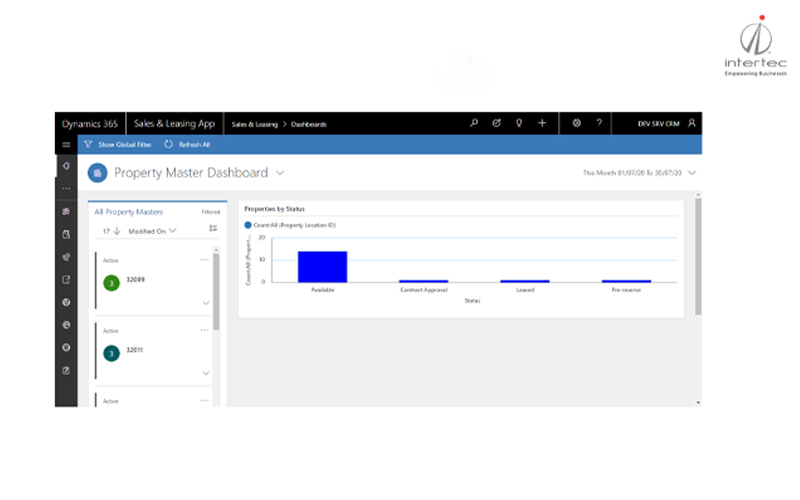Open the task flow checkmark-circle icon
Image resolution: width=800 pixels, height=500 pixels.
pos(496,123)
